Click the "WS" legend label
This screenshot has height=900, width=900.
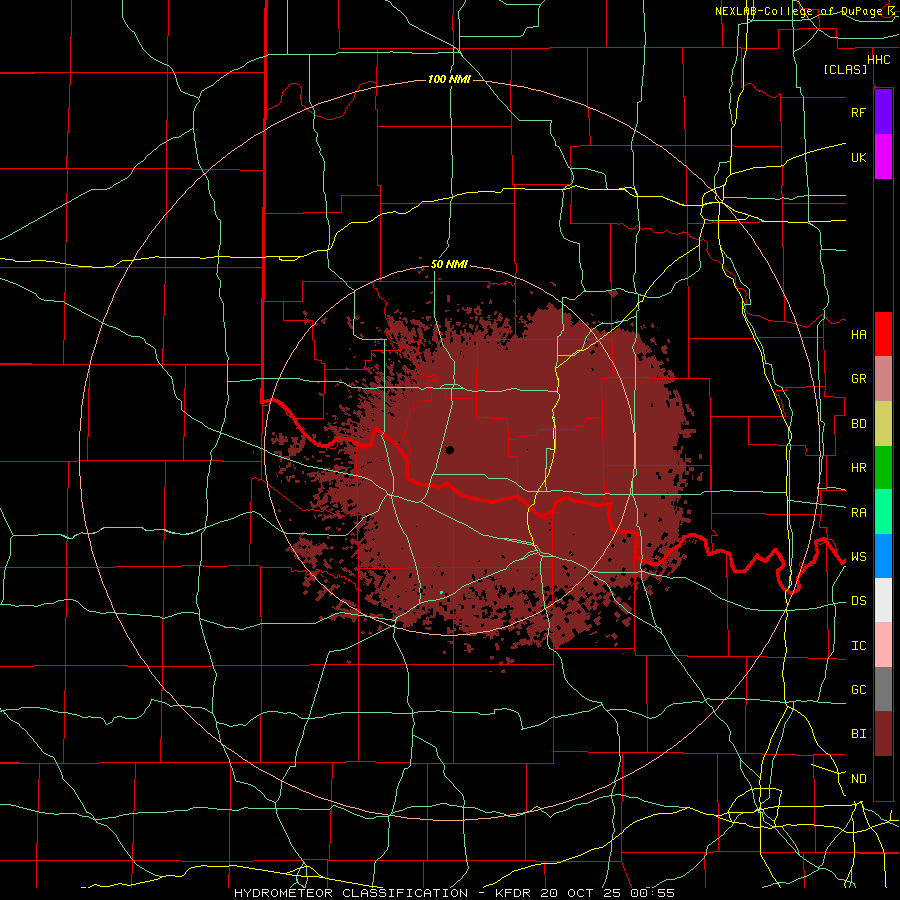click(858, 557)
